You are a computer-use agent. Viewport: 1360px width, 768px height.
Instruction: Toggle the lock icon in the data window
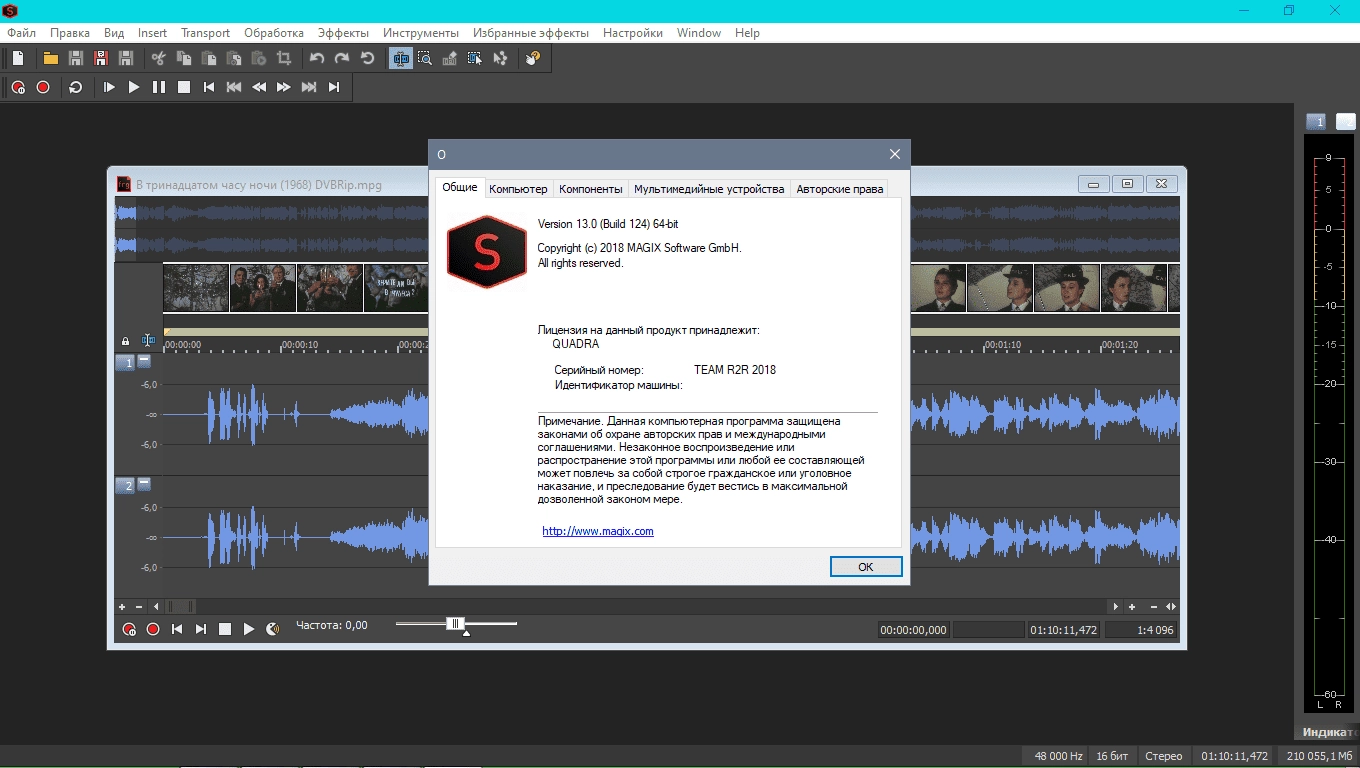[126, 341]
